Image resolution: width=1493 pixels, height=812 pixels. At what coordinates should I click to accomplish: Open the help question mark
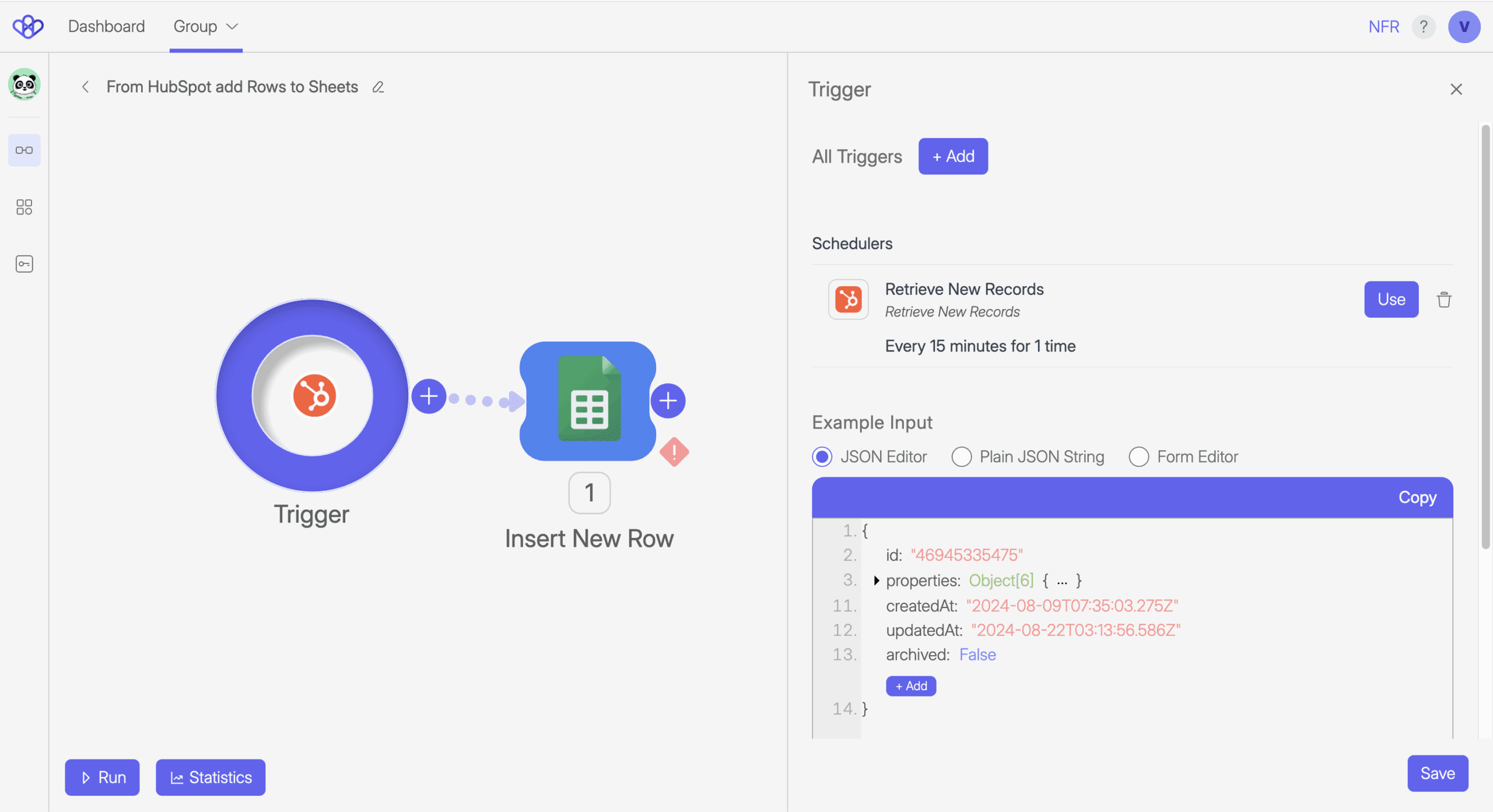pyautogui.click(x=1424, y=27)
